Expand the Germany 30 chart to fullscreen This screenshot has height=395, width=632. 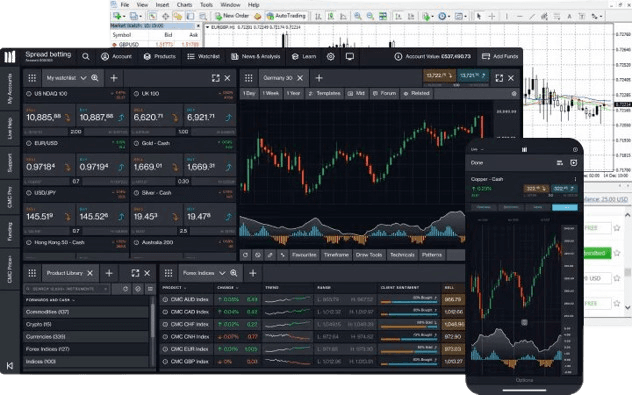point(499,78)
